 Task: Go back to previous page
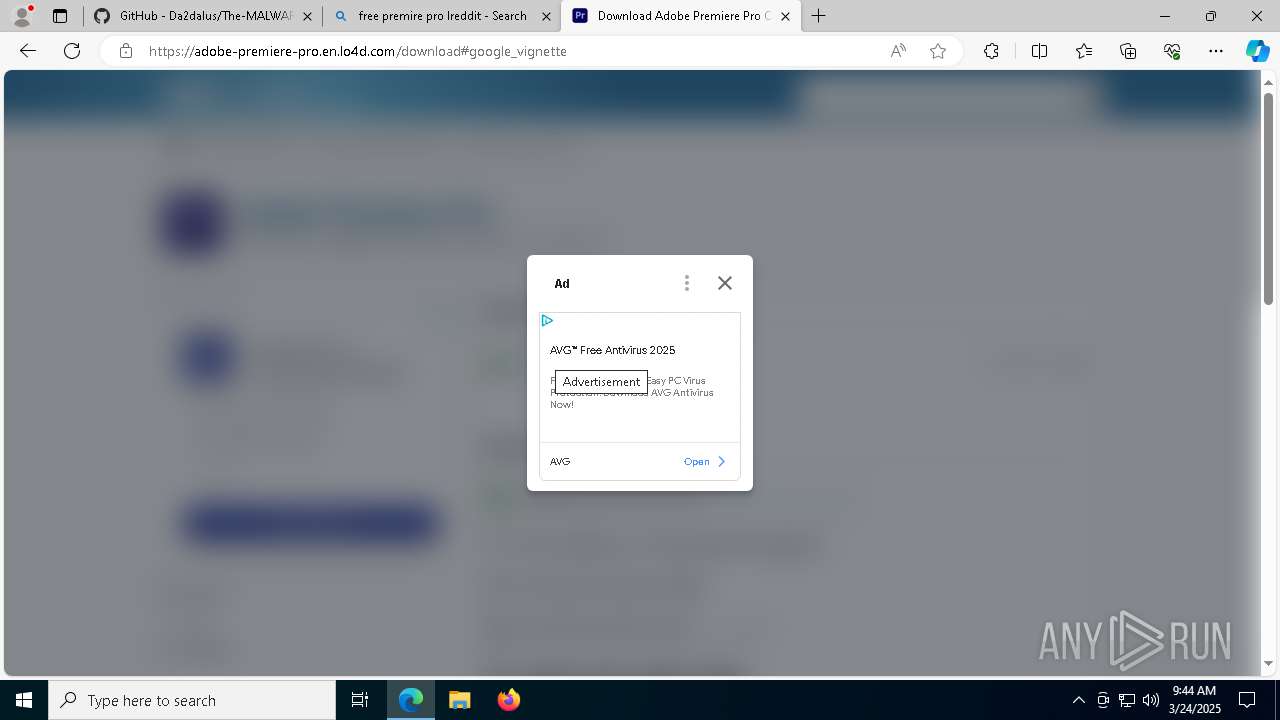click(x=28, y=51)
